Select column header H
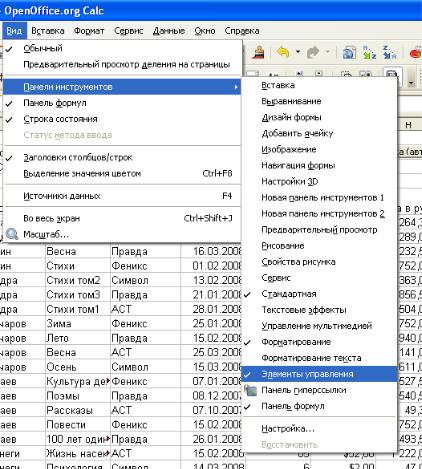The image size is (422, 469). 409,125
